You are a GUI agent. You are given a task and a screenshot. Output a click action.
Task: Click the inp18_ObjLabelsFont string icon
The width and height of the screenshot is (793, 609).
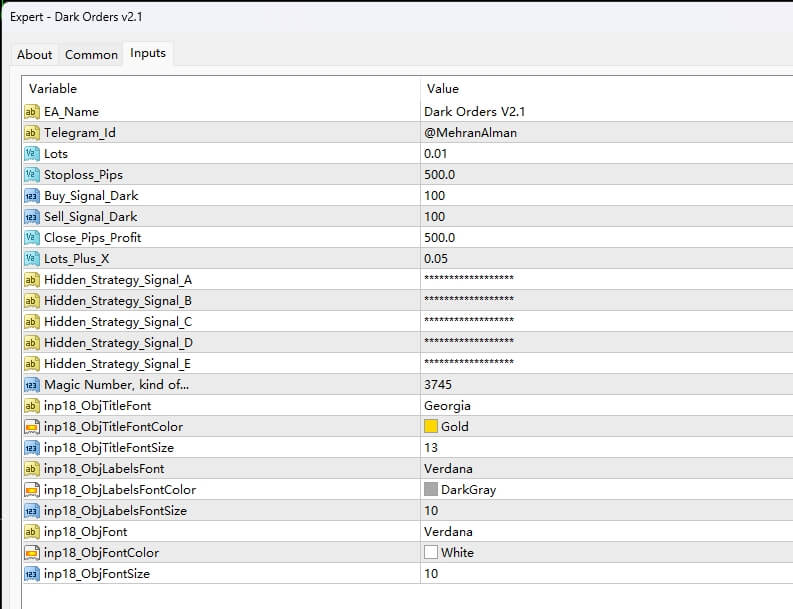[x=31, y=469]
